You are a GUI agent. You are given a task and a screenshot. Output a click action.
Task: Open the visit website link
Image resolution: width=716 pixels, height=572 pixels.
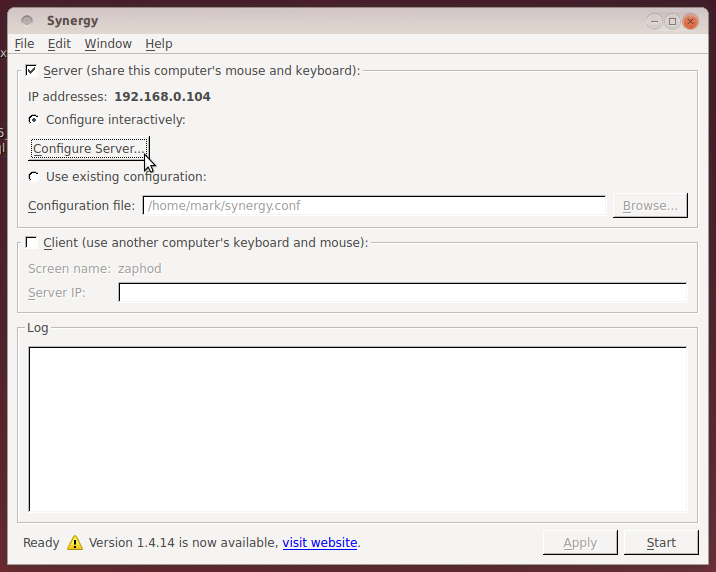(320, 543)
